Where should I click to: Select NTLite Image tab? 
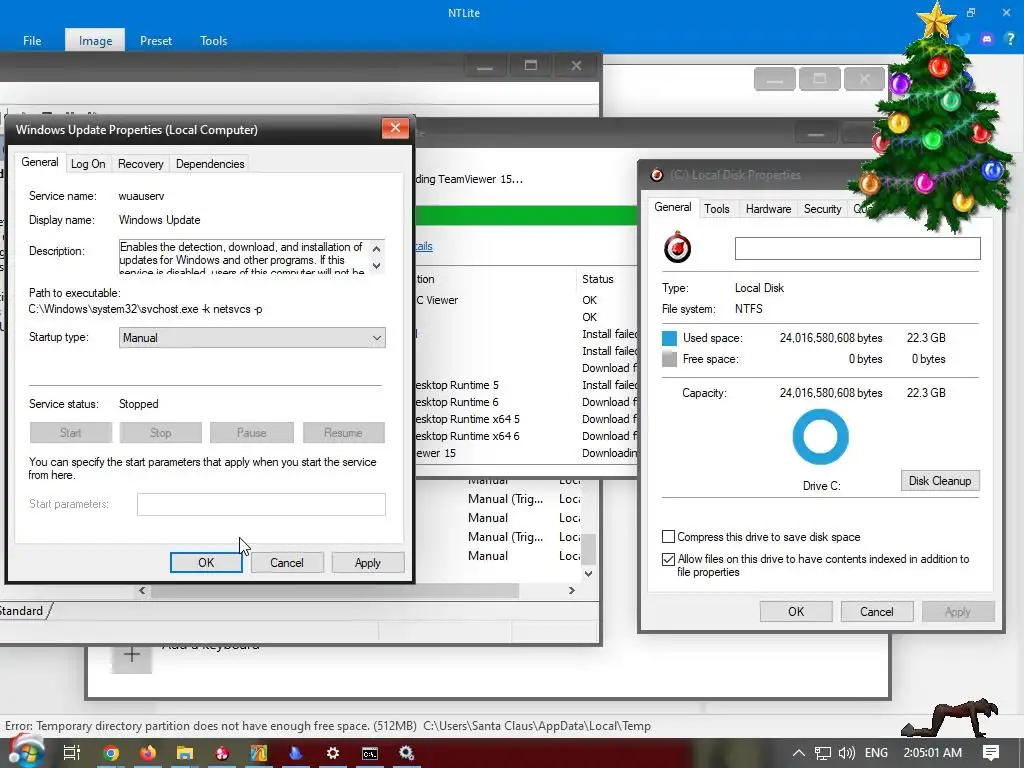[x=95, y=40]
